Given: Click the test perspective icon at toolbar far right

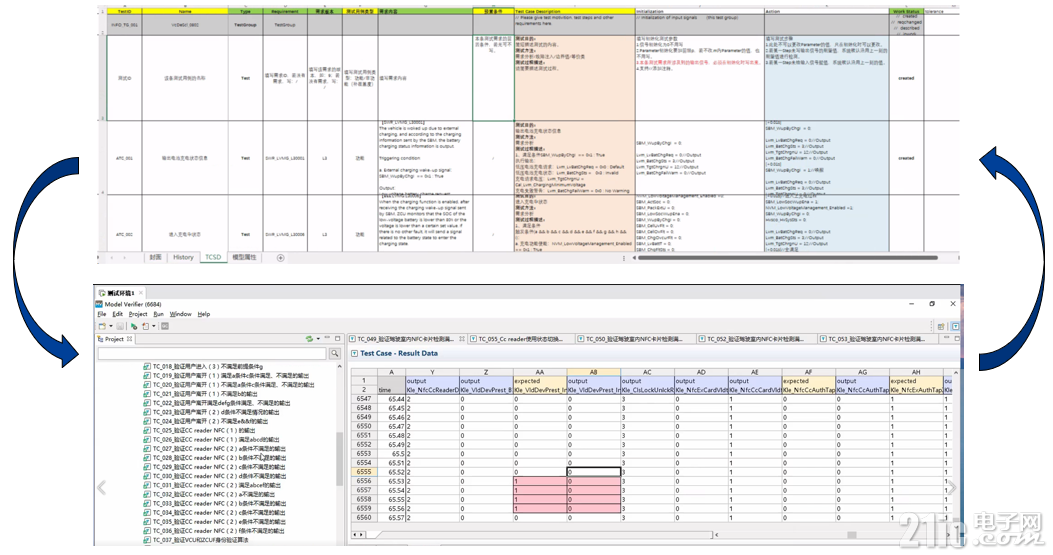Looking at the screenshot, I should coord(955,327).
